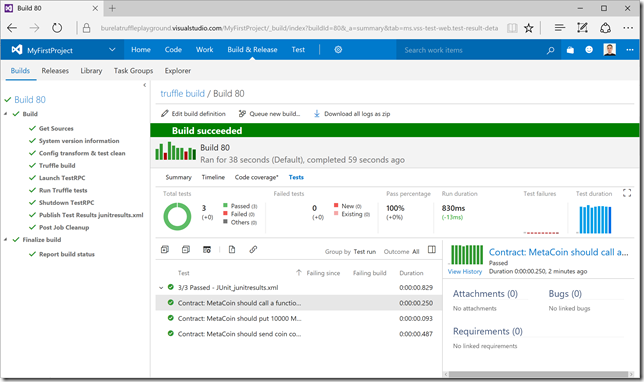Click the link icon in test toolbar
The width and height of the screenshot is (644, 382).
point(253,249)
